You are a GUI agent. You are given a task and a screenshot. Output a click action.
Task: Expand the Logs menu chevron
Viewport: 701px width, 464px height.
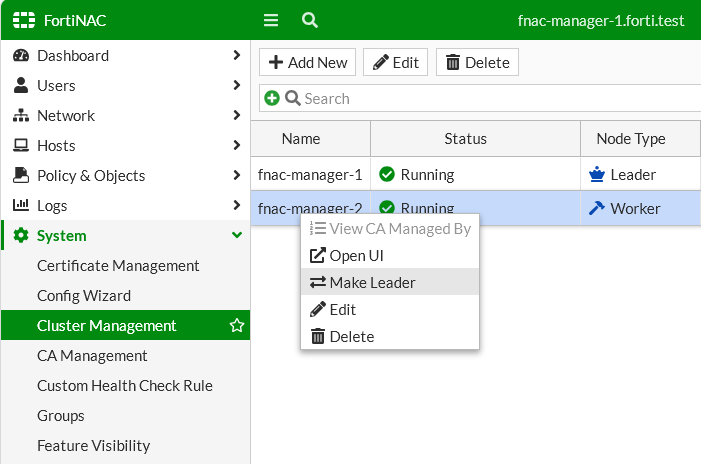click(x=237, y=205)
